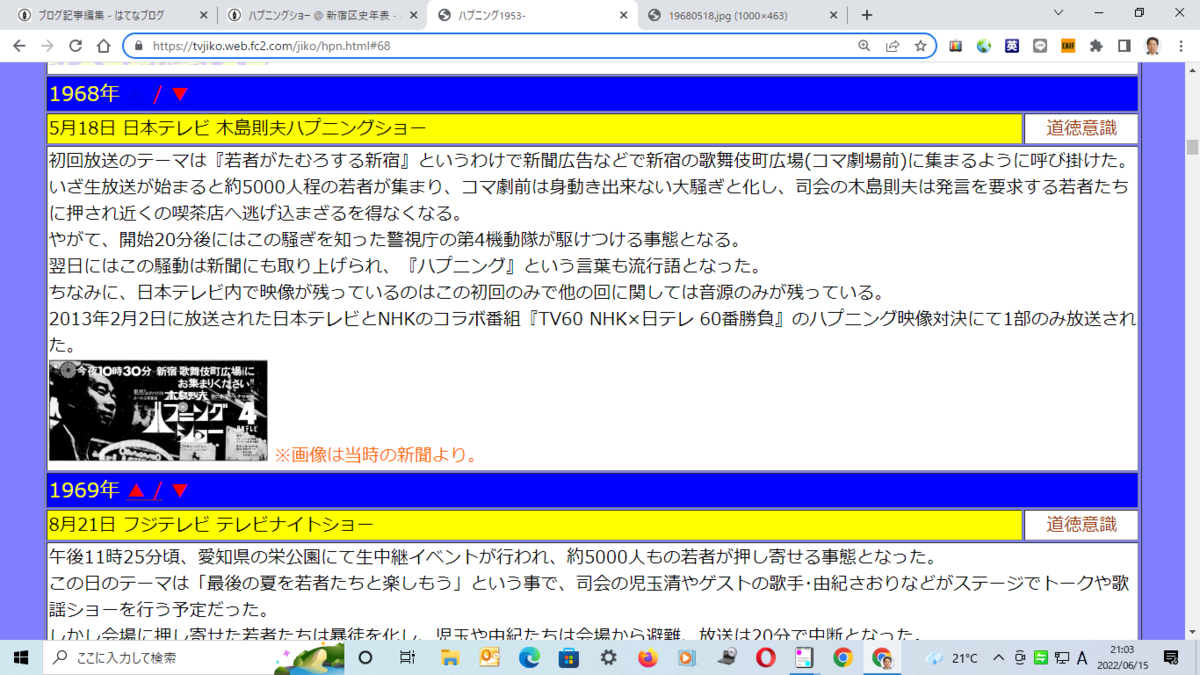Launch Opera from the taskbar
Viewport: 1200px width, 675px height.
coord(765,657)
